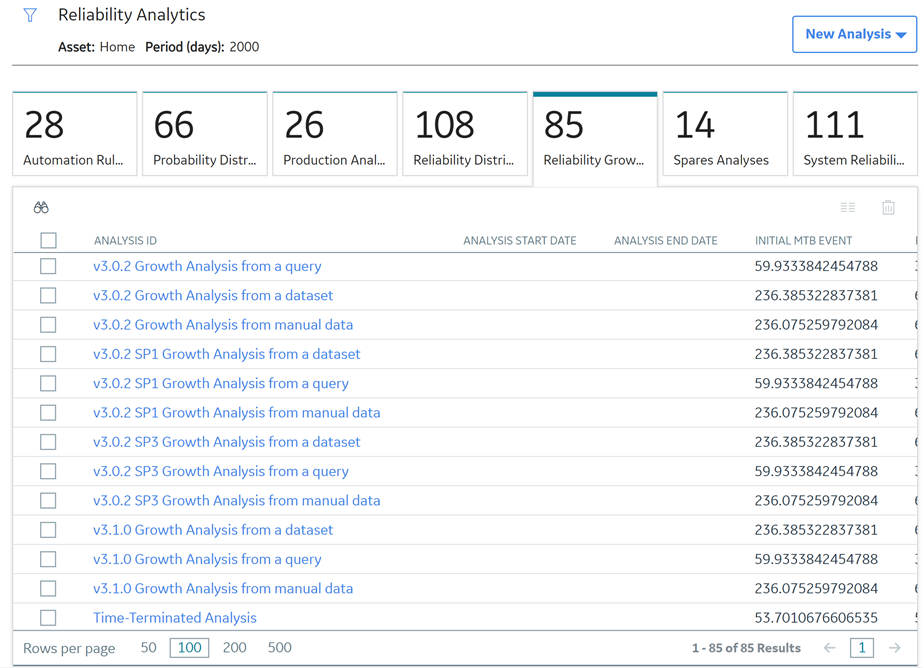Go to previous page arrow

(829, 648)
